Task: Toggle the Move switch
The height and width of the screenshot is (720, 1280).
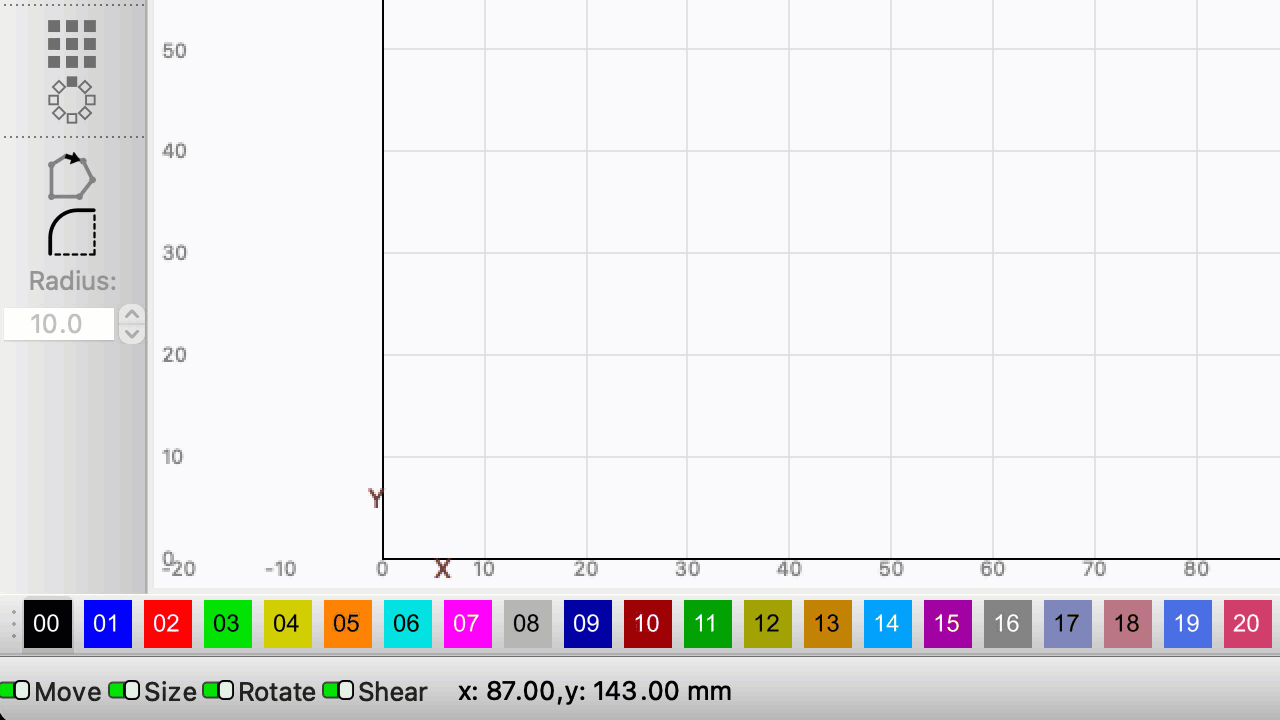Action: [x=15, y=690]
